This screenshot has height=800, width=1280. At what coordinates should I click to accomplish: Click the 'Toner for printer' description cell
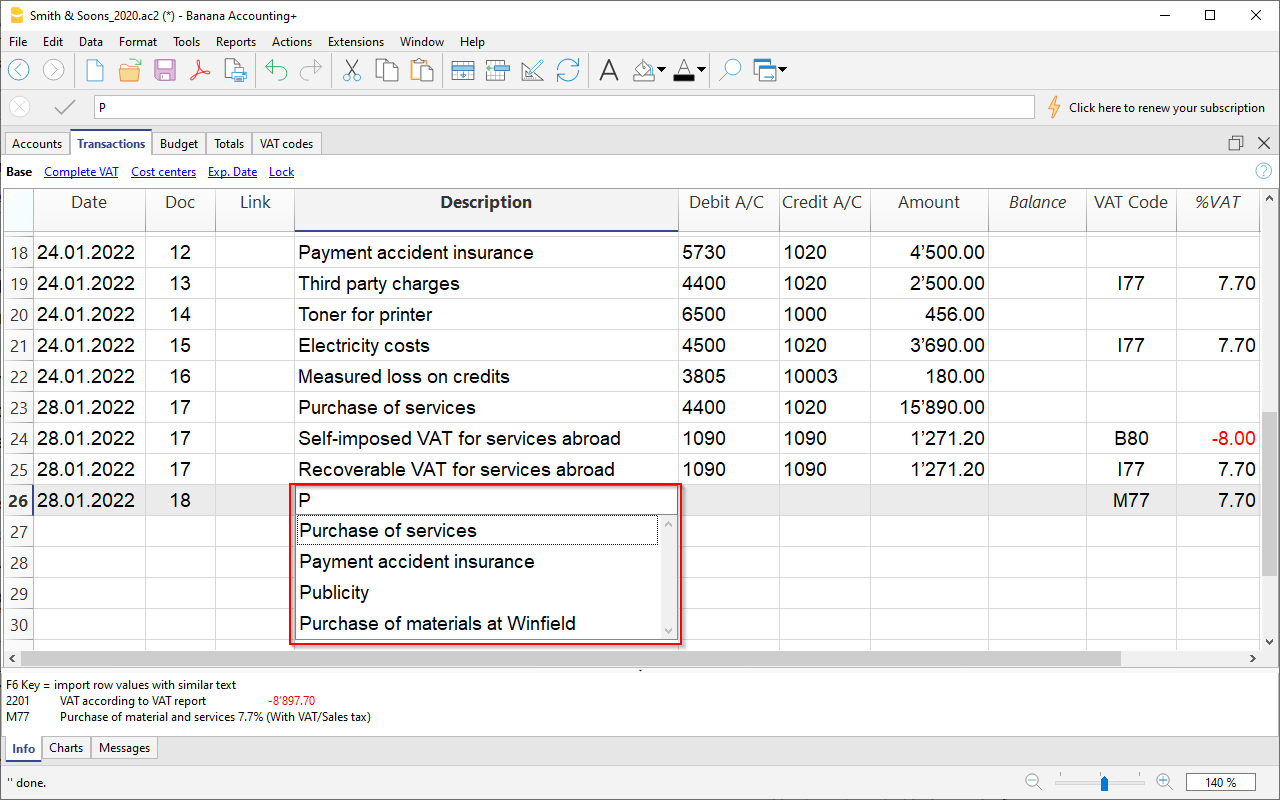[486, 315]
